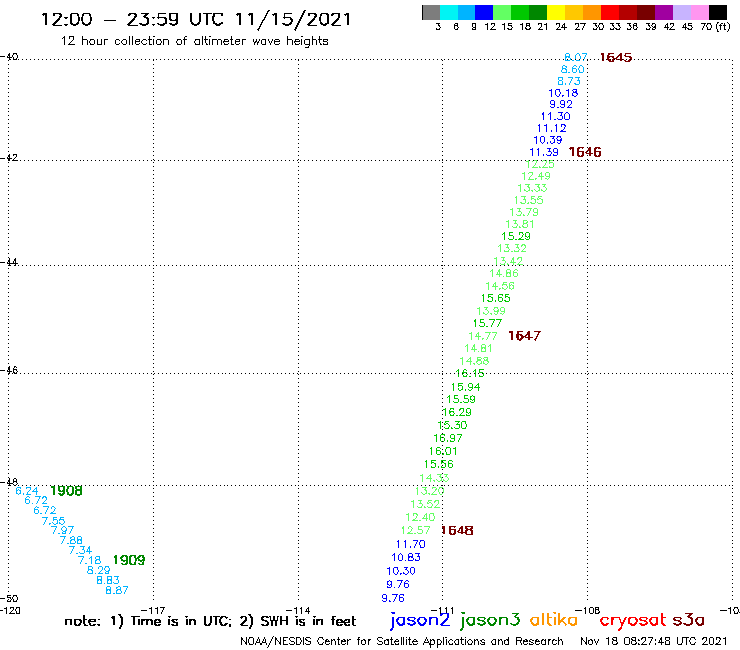Click the '70 (ft)' scale label
The height and width of the screenshot is (650, 740).
pos(715,27)
